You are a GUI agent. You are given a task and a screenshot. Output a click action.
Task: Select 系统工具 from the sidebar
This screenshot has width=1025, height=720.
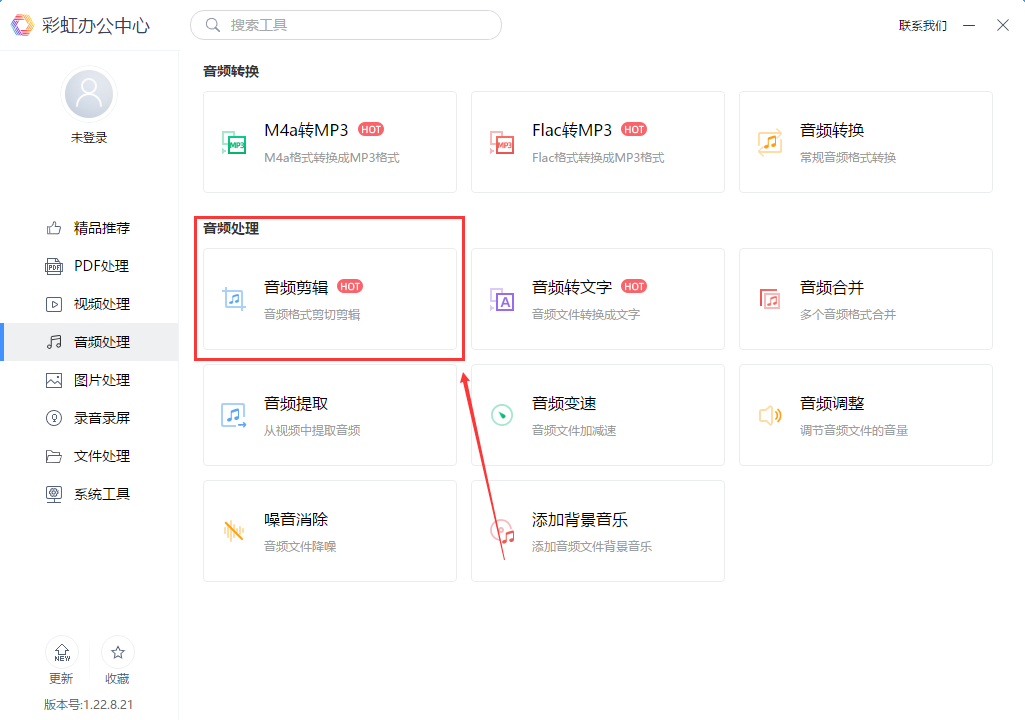point(89,493)
